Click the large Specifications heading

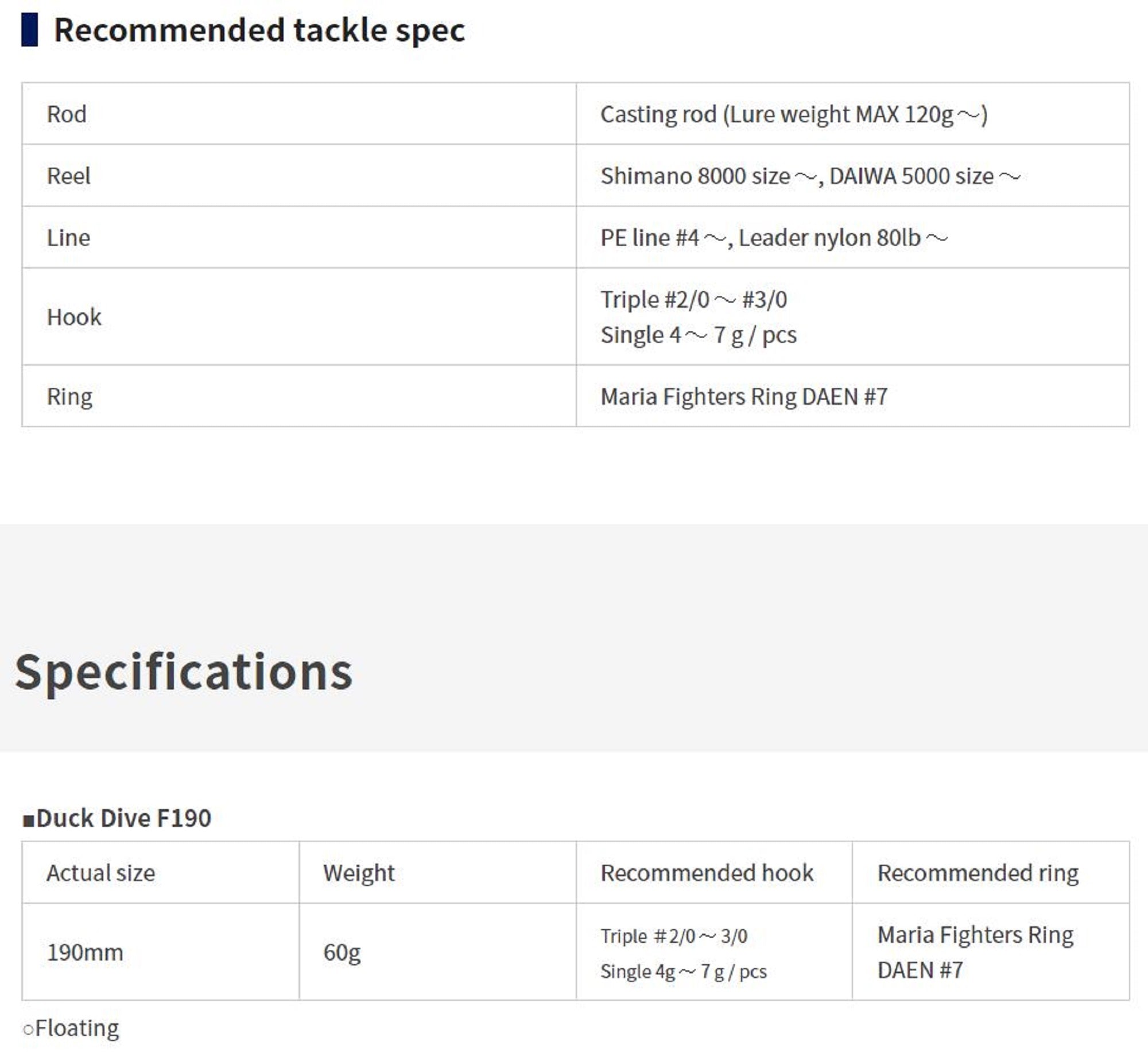(184, 672)
